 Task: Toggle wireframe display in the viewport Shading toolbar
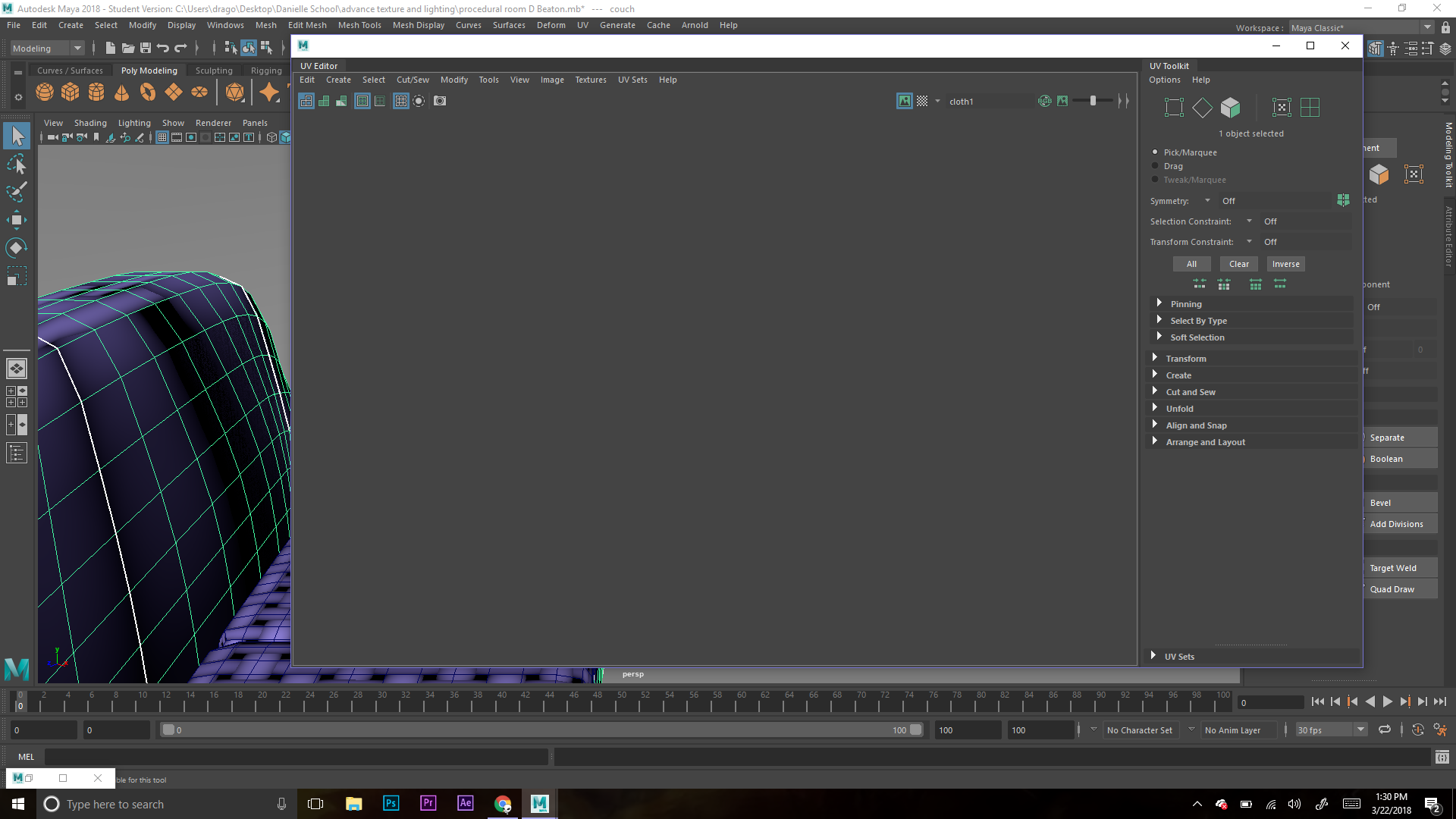click(271, 137)
